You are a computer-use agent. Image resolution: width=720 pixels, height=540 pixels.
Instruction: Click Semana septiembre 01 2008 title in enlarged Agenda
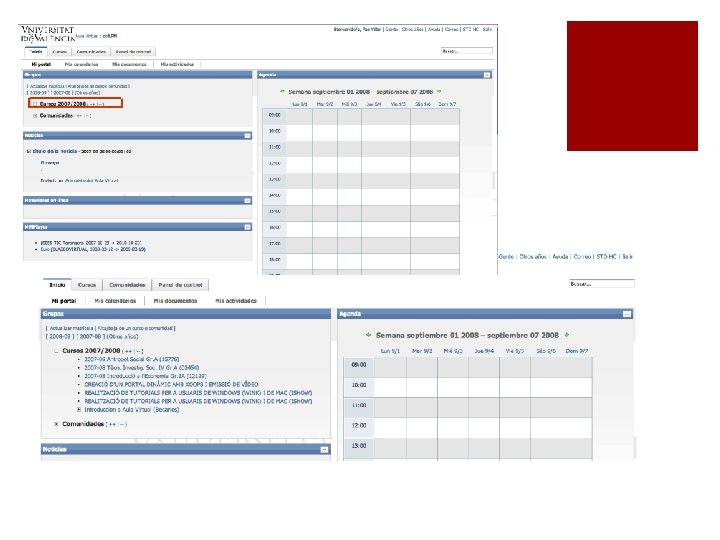coord(467,335)
